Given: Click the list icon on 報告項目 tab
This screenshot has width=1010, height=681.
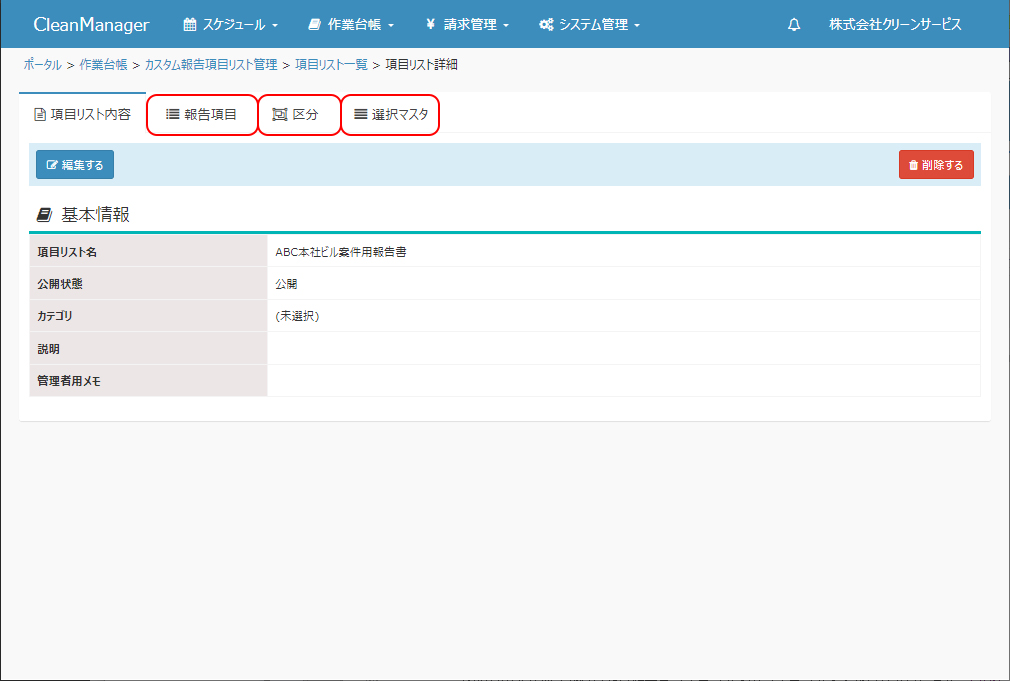Looking at the screenshot, I should [x=172, y=115].
